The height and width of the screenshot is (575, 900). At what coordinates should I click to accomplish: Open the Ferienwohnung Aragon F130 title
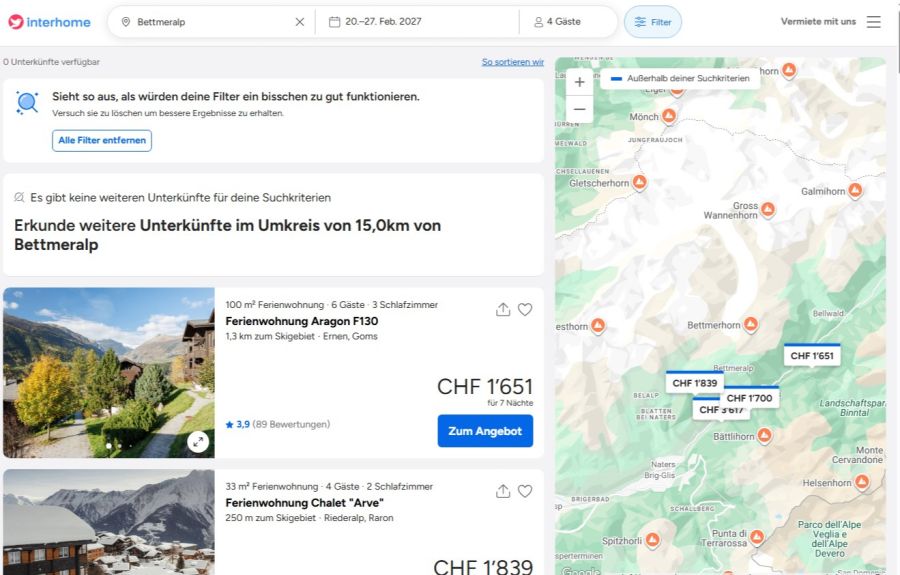tap(301, 321)
